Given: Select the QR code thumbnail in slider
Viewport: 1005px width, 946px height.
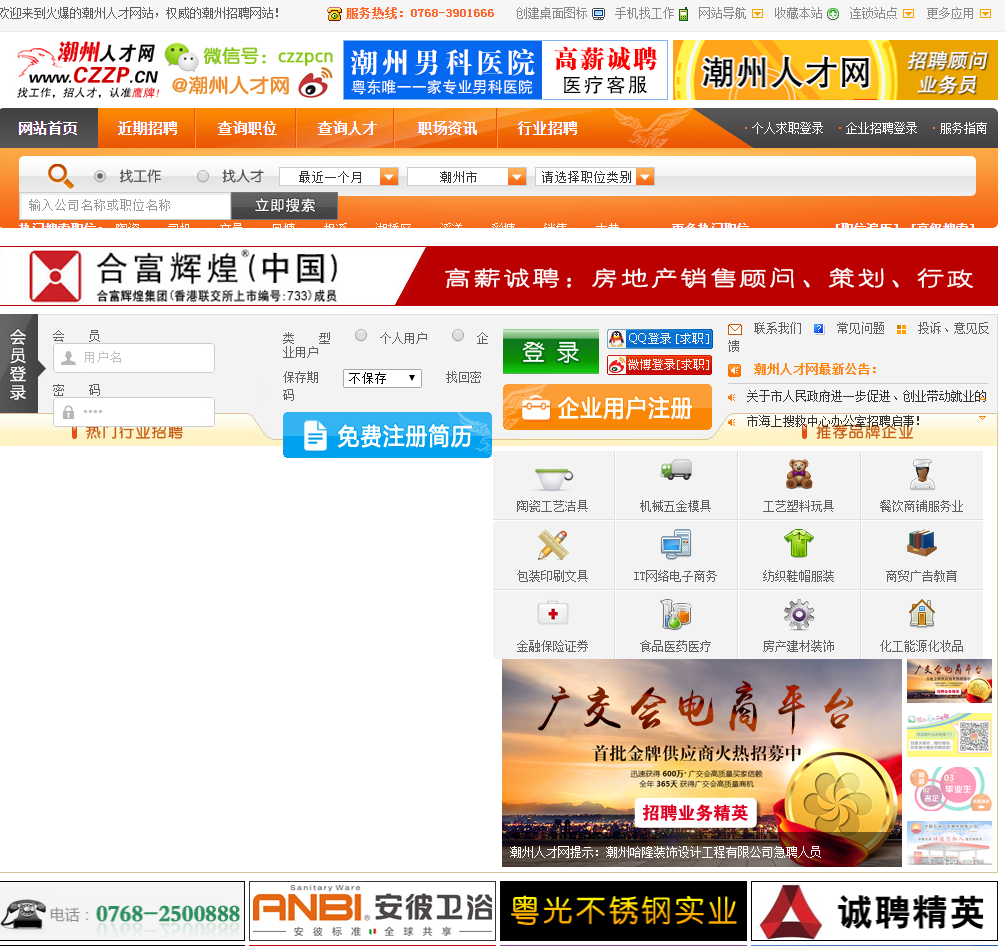Looking at the screenshot, I should [949, 736].
